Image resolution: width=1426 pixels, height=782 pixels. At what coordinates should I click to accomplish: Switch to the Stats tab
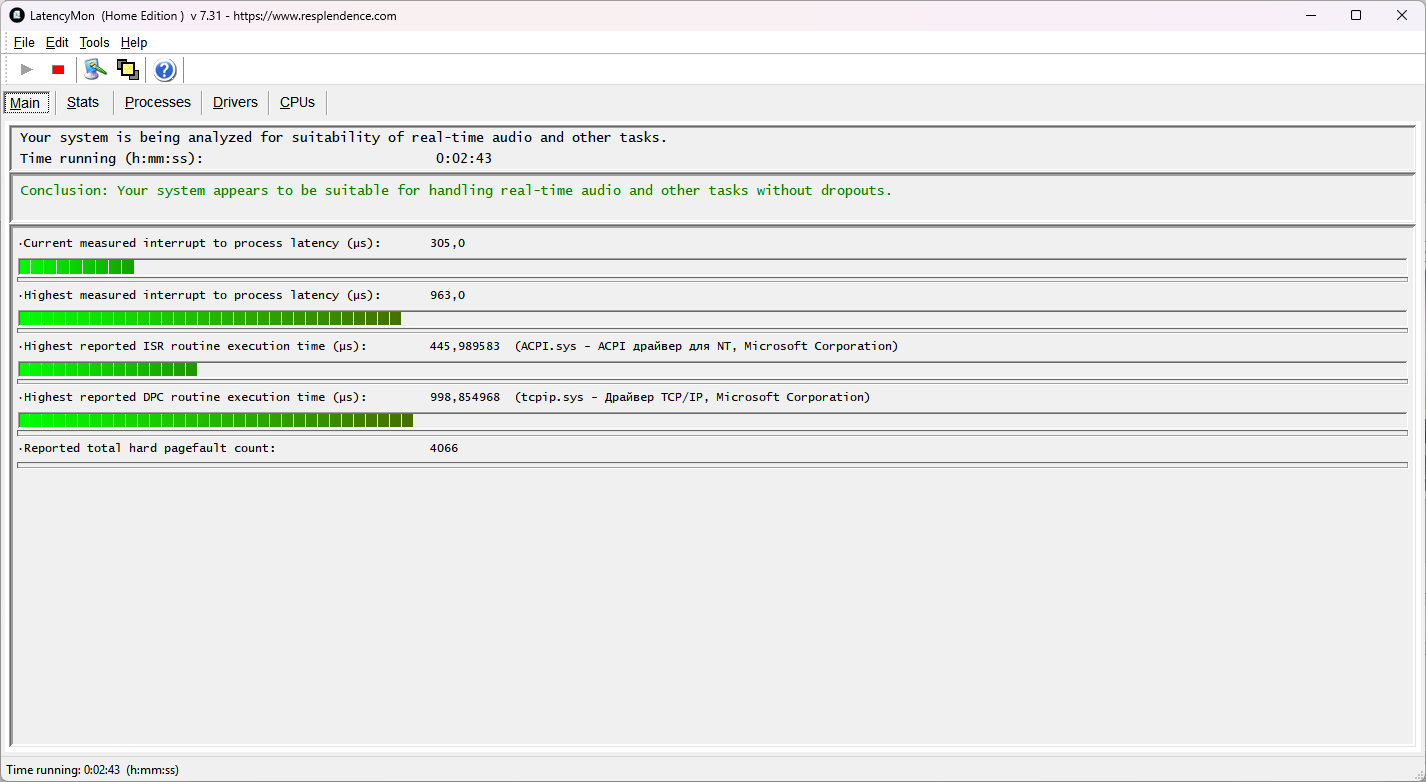[x=83, y=102]
